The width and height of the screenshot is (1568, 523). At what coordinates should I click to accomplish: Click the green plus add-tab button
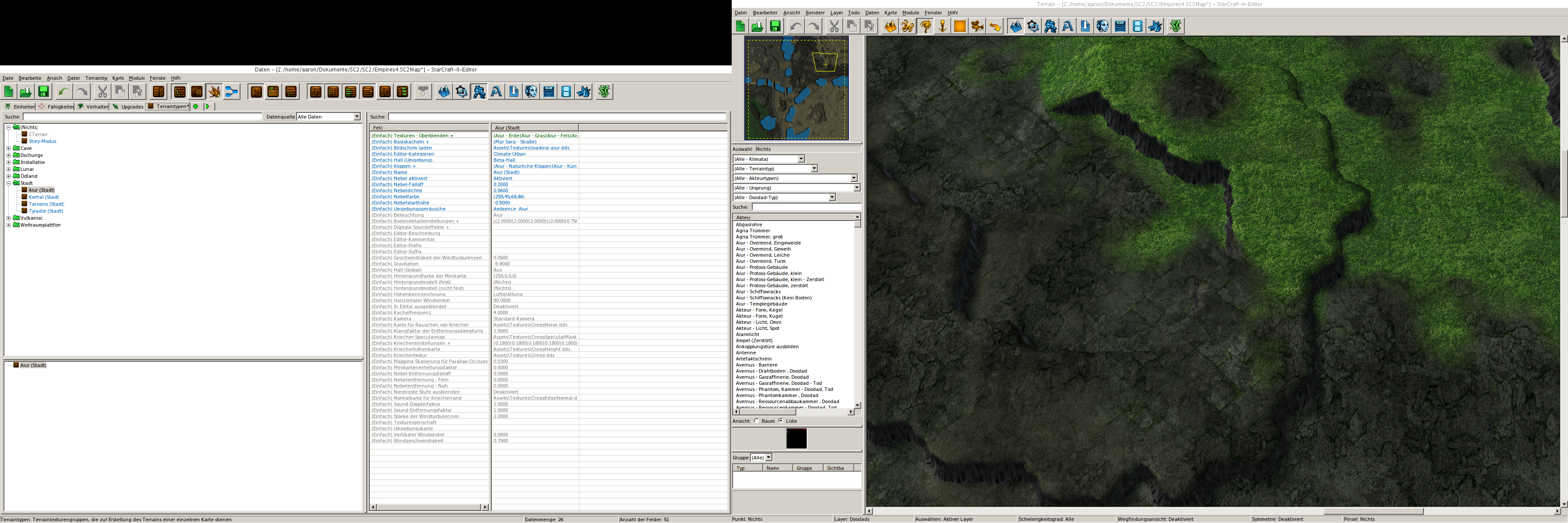pos(196,106)
